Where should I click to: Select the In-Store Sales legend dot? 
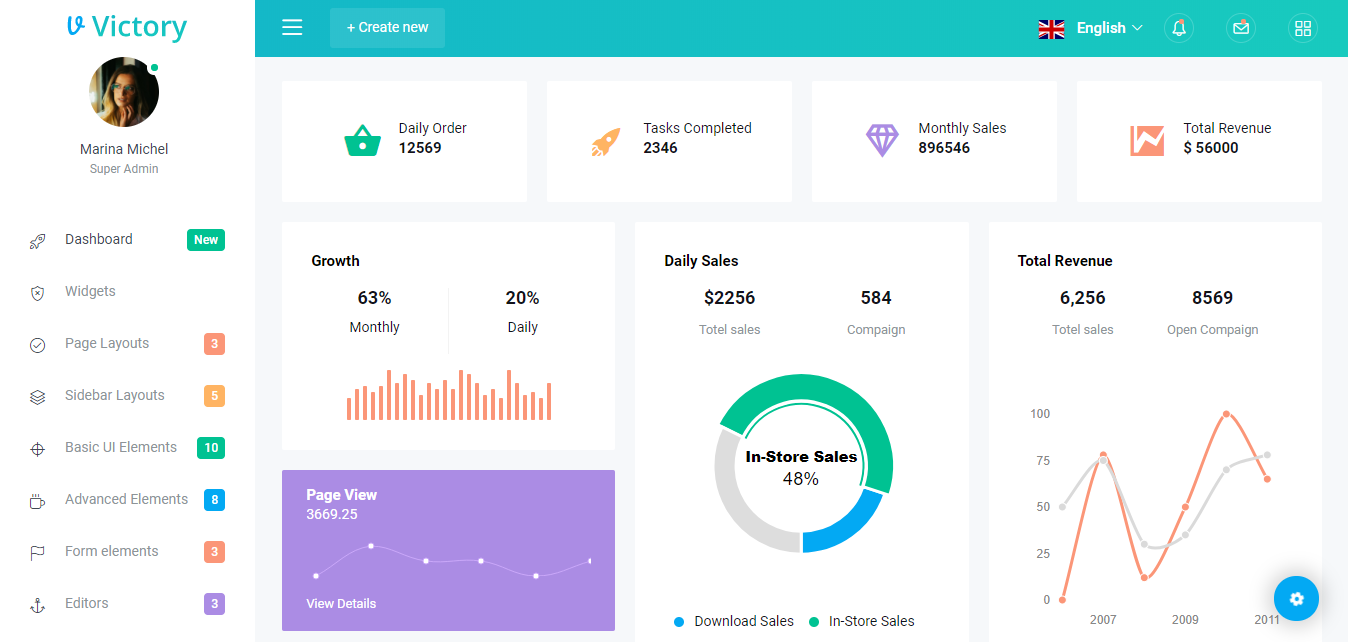[813, 621]
